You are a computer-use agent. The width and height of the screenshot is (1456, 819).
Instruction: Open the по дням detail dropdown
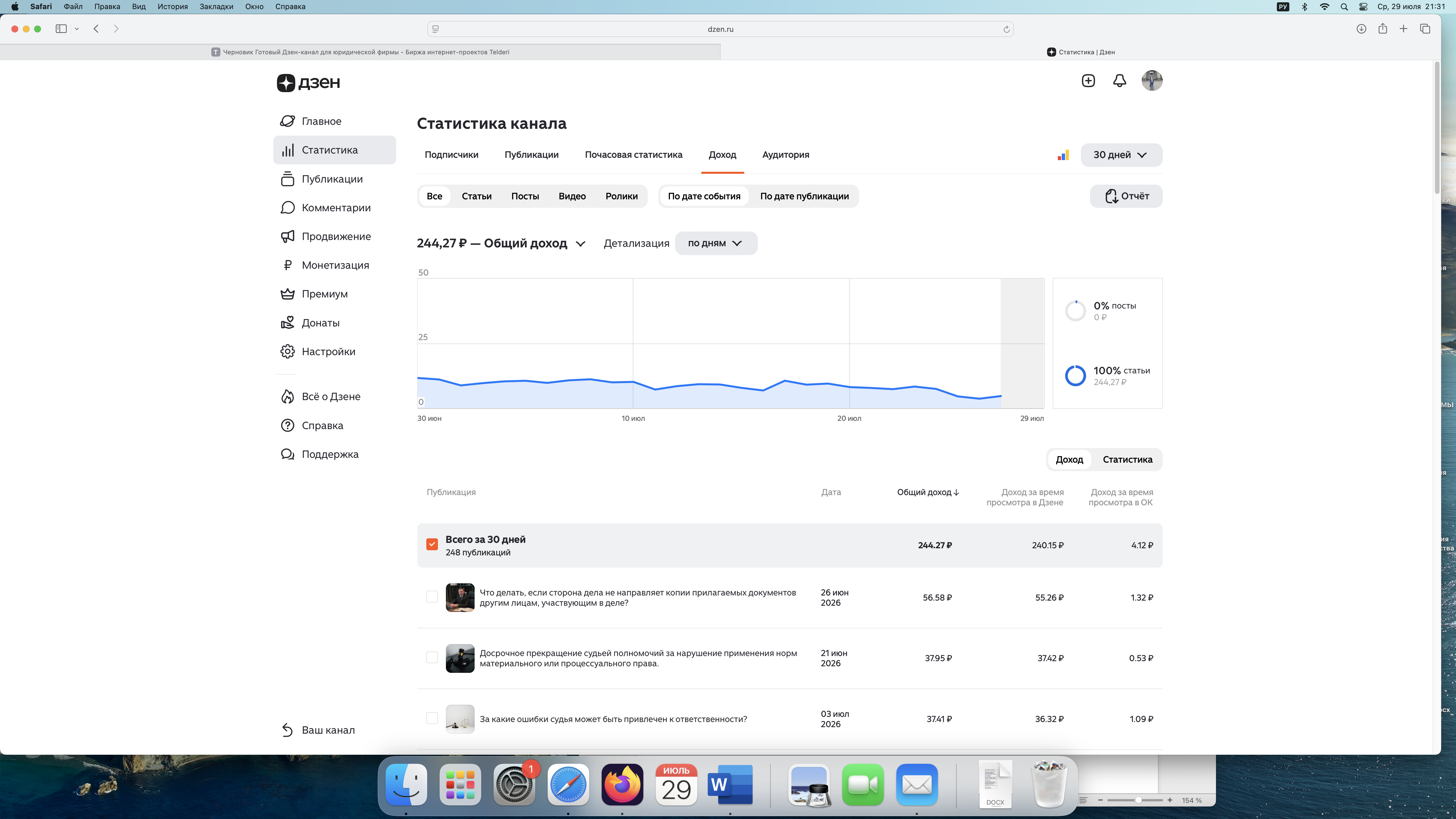(715, 244)
